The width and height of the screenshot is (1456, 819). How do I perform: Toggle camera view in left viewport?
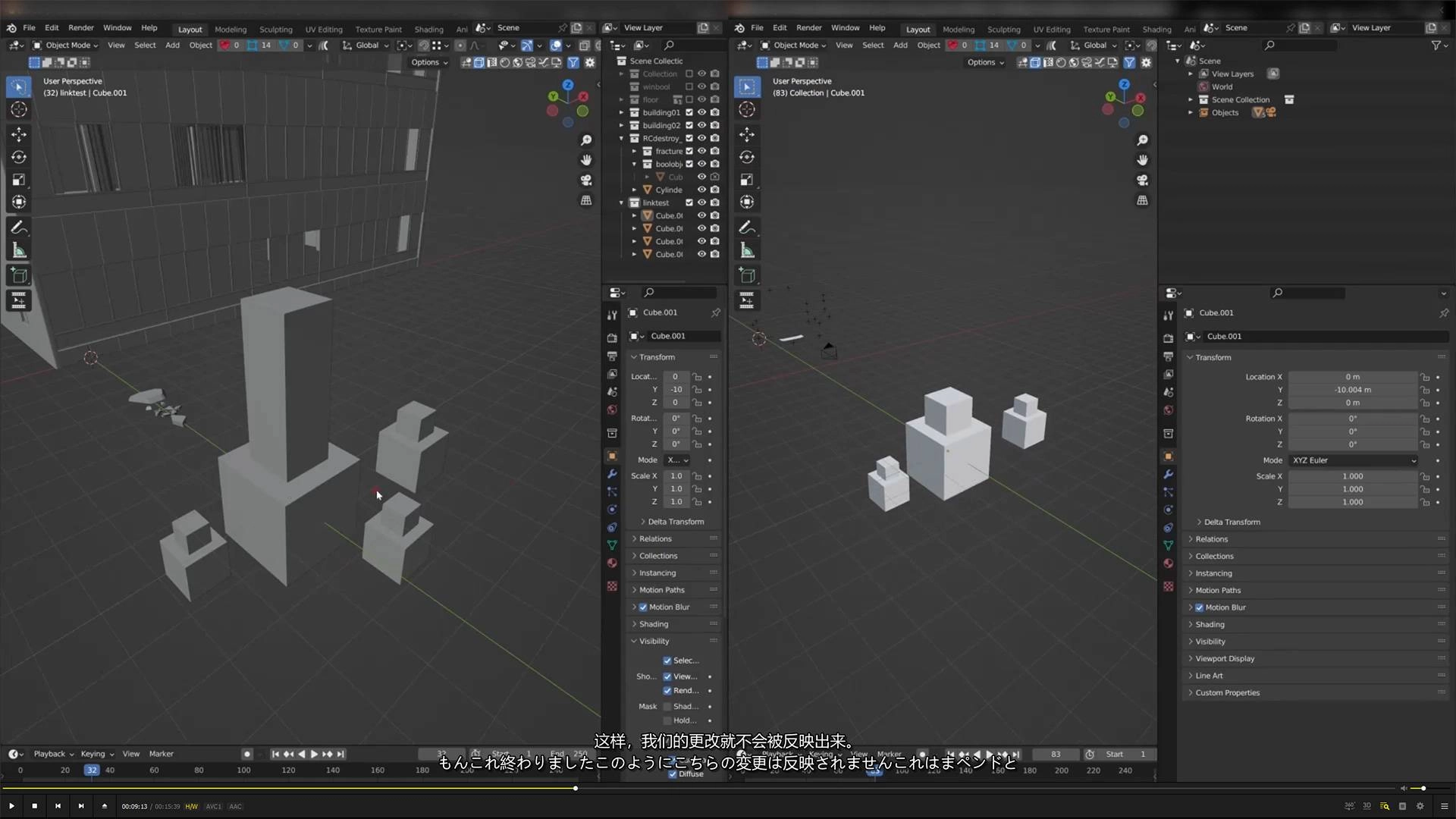(x=586, y=180)
